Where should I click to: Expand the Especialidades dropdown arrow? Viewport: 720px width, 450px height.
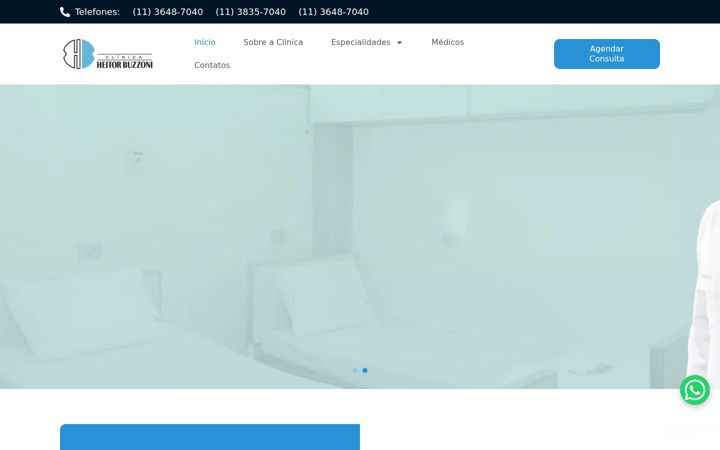[399, 43]
